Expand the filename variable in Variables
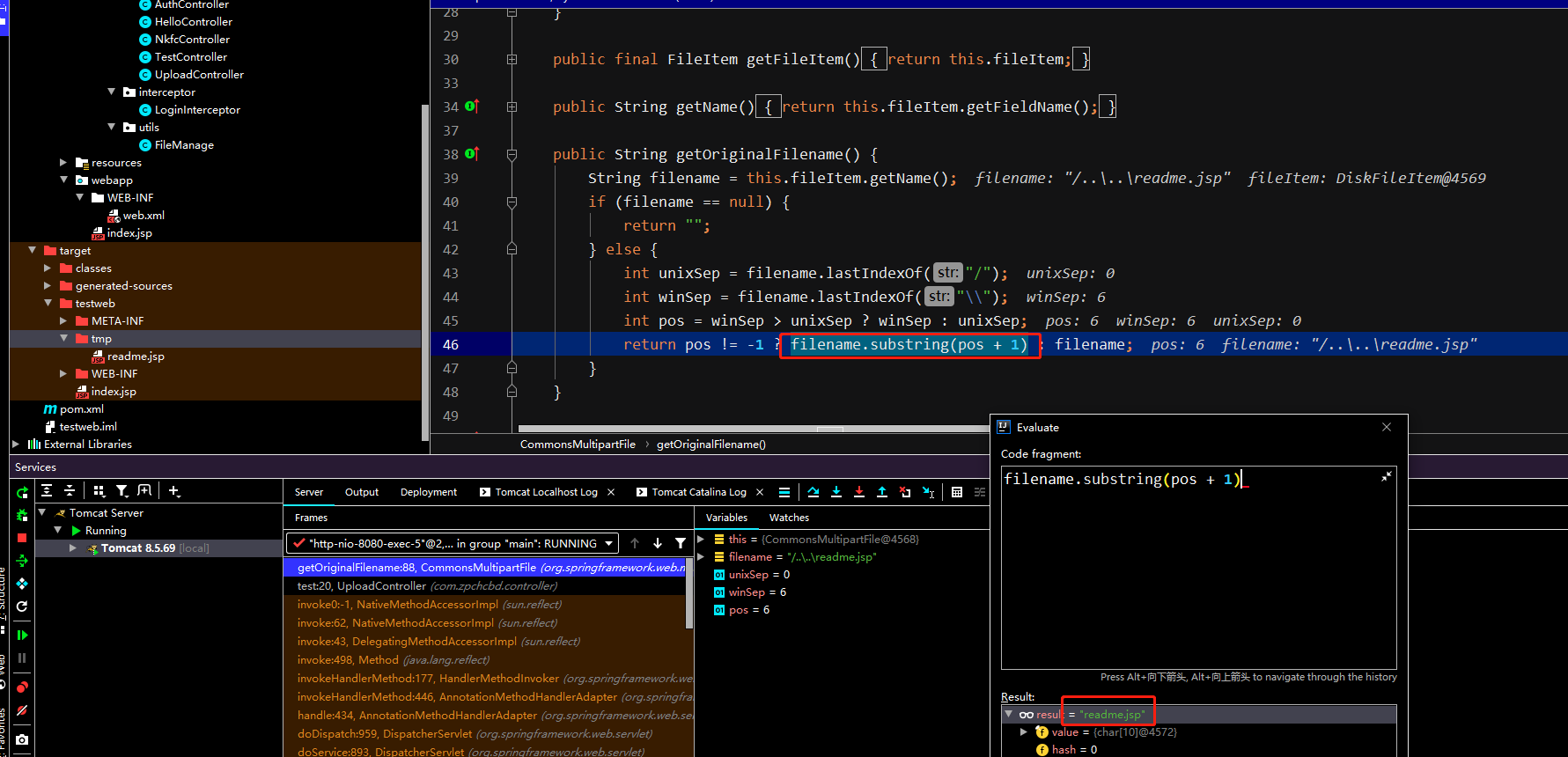The width and height of the screenshot is (1568, 757). tap(701, 556)
